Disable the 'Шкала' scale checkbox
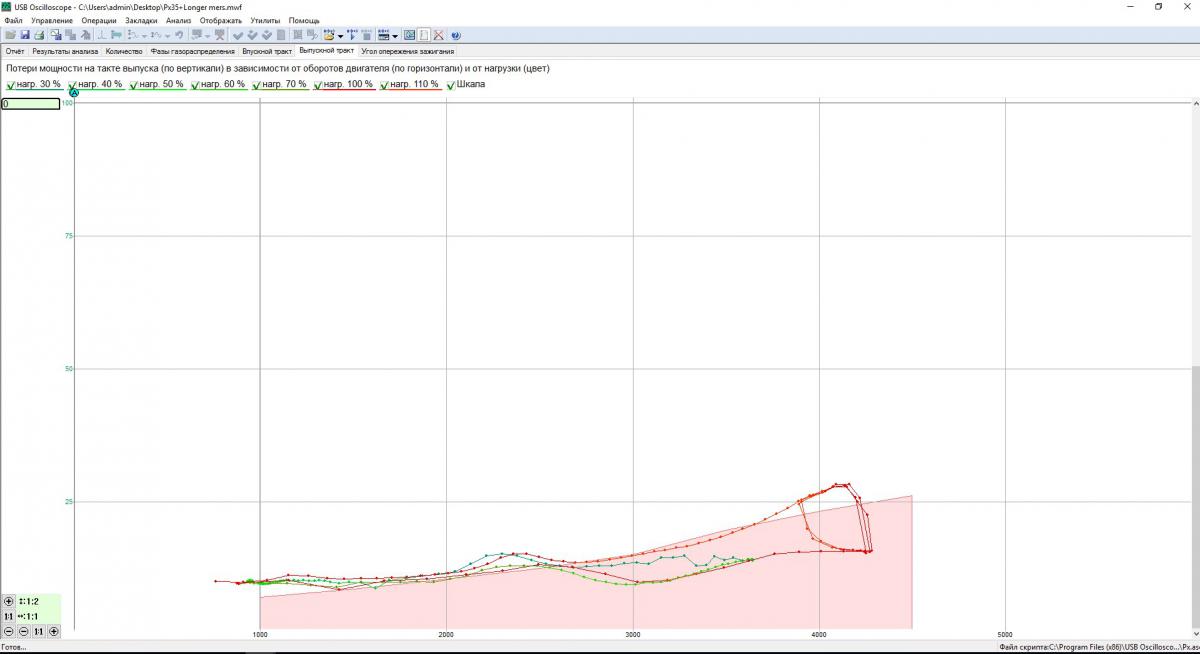The image size is (1200, 654). pyautogui.click(x=451, y=85)
